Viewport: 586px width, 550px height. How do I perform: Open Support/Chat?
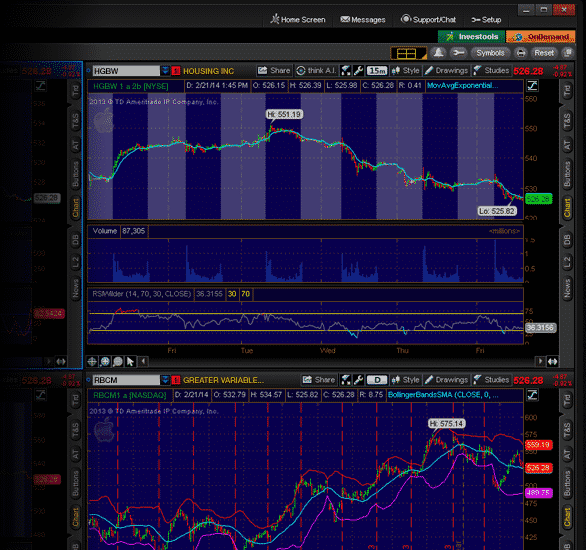coord(428,19)
